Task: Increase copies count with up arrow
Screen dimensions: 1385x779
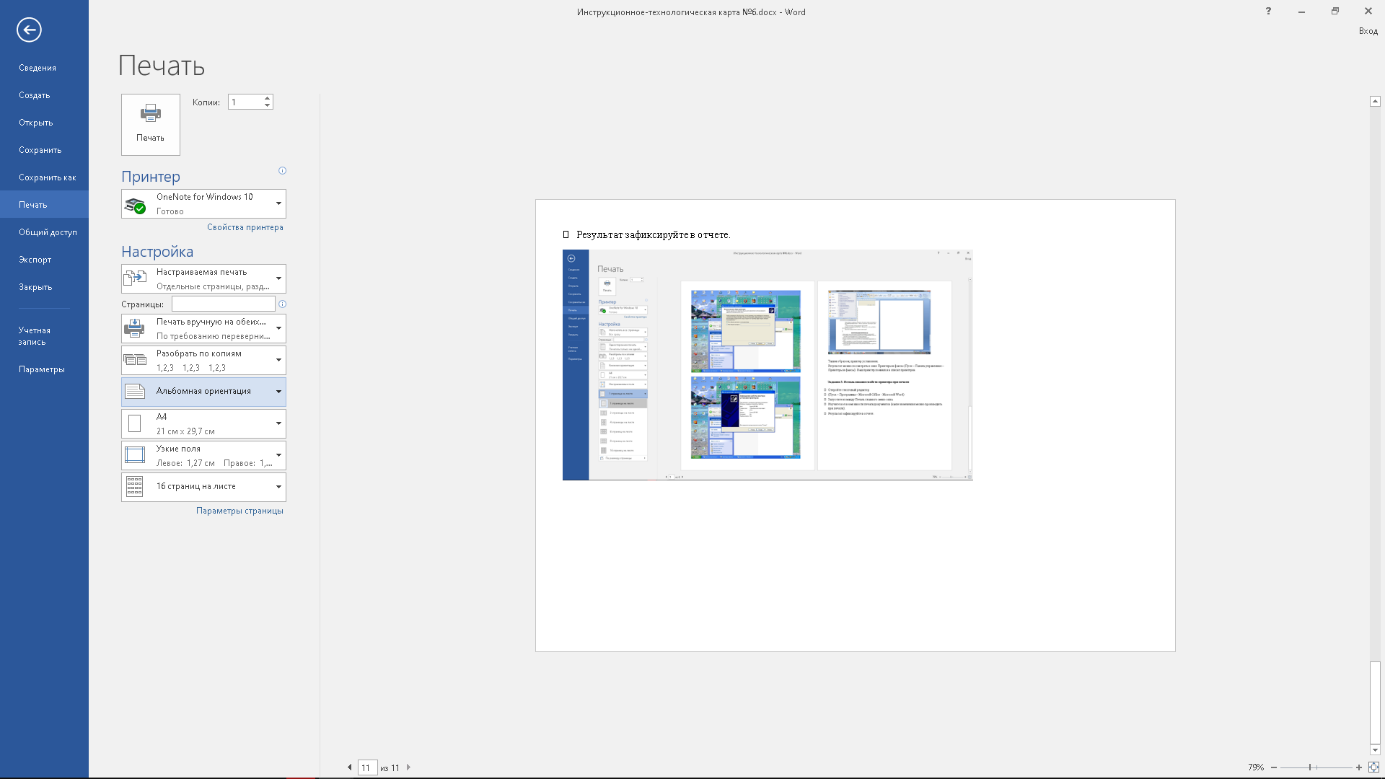Action: 267,98
